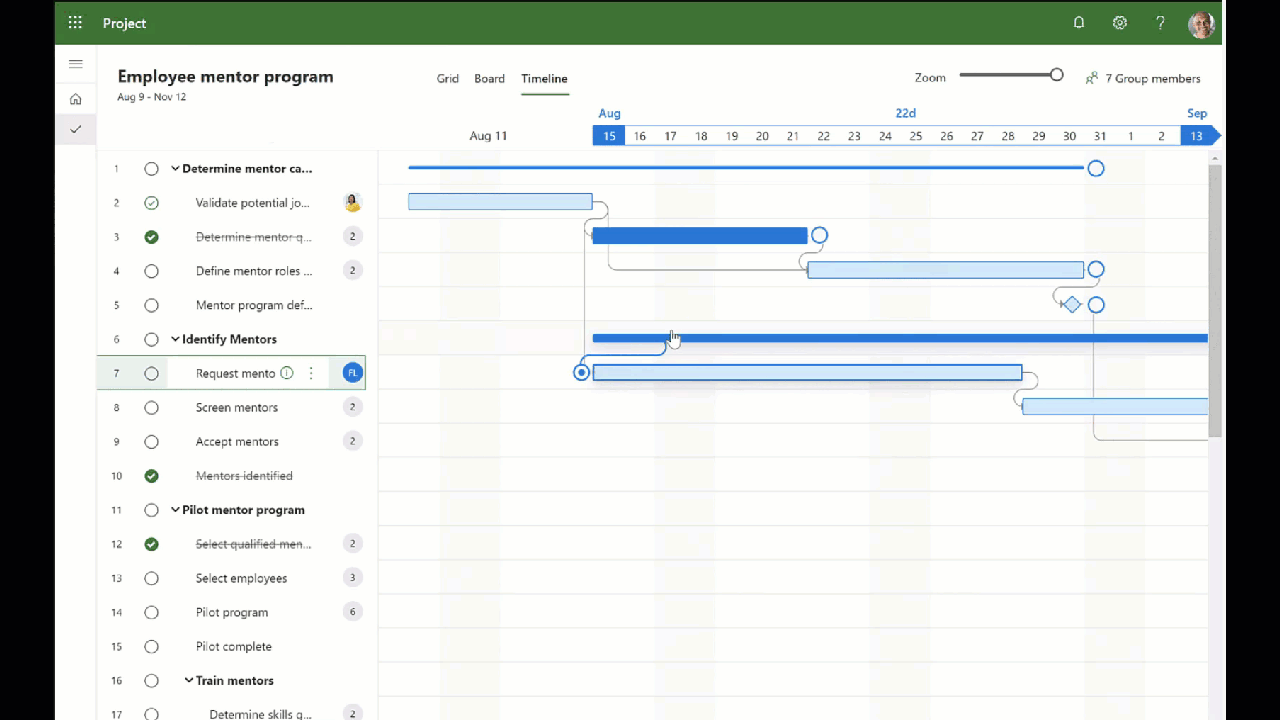The height and width of the screenshot is (720, 1280).
Task: Collapse the Train mentors section
Action: 188,680
